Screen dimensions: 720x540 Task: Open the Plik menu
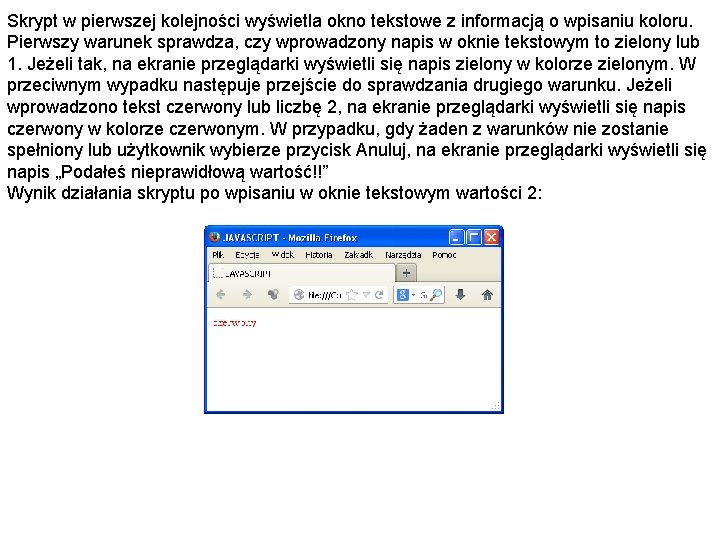[x=218, y=255]
